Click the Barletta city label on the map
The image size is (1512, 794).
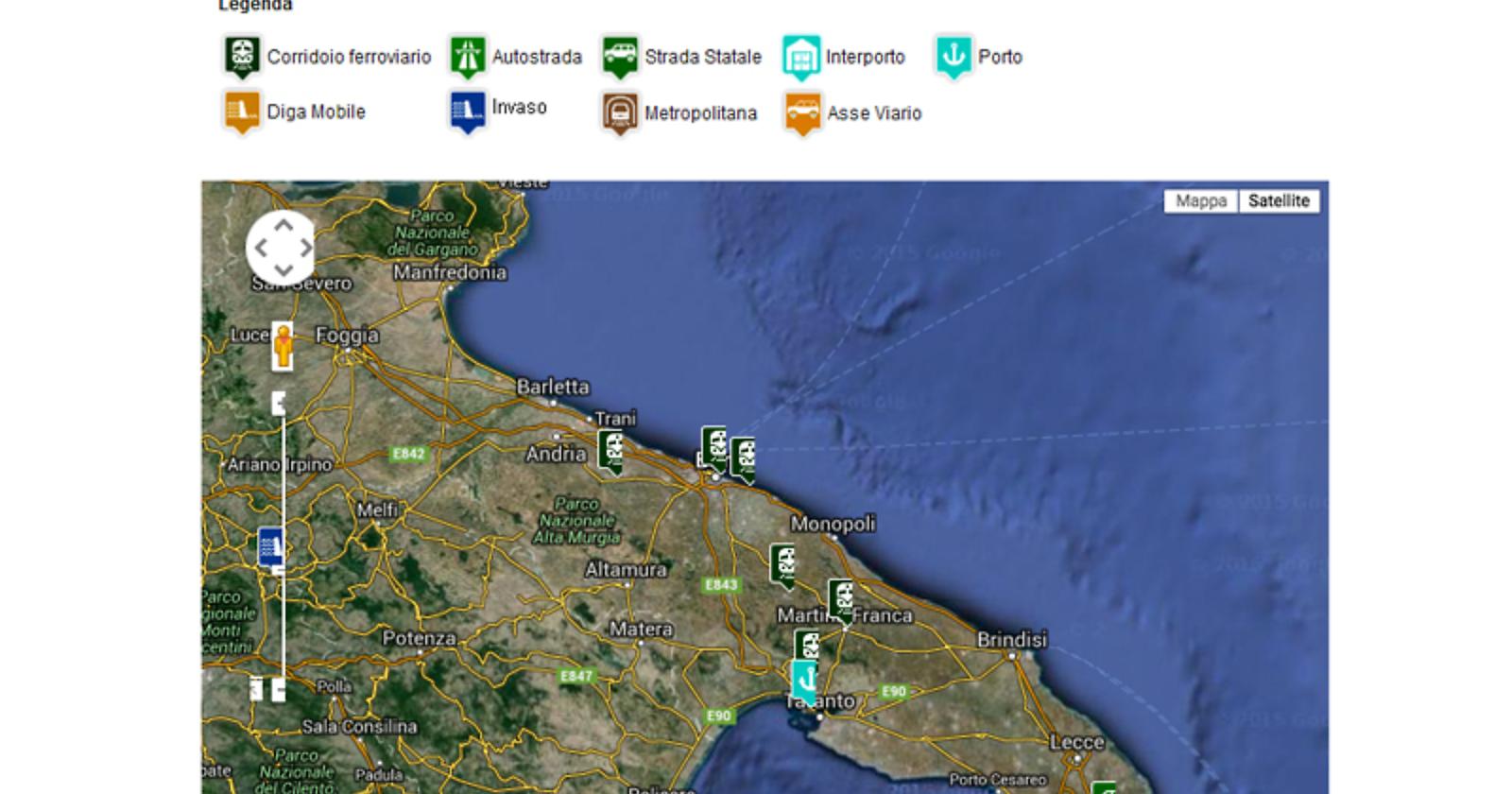[553, 387]
